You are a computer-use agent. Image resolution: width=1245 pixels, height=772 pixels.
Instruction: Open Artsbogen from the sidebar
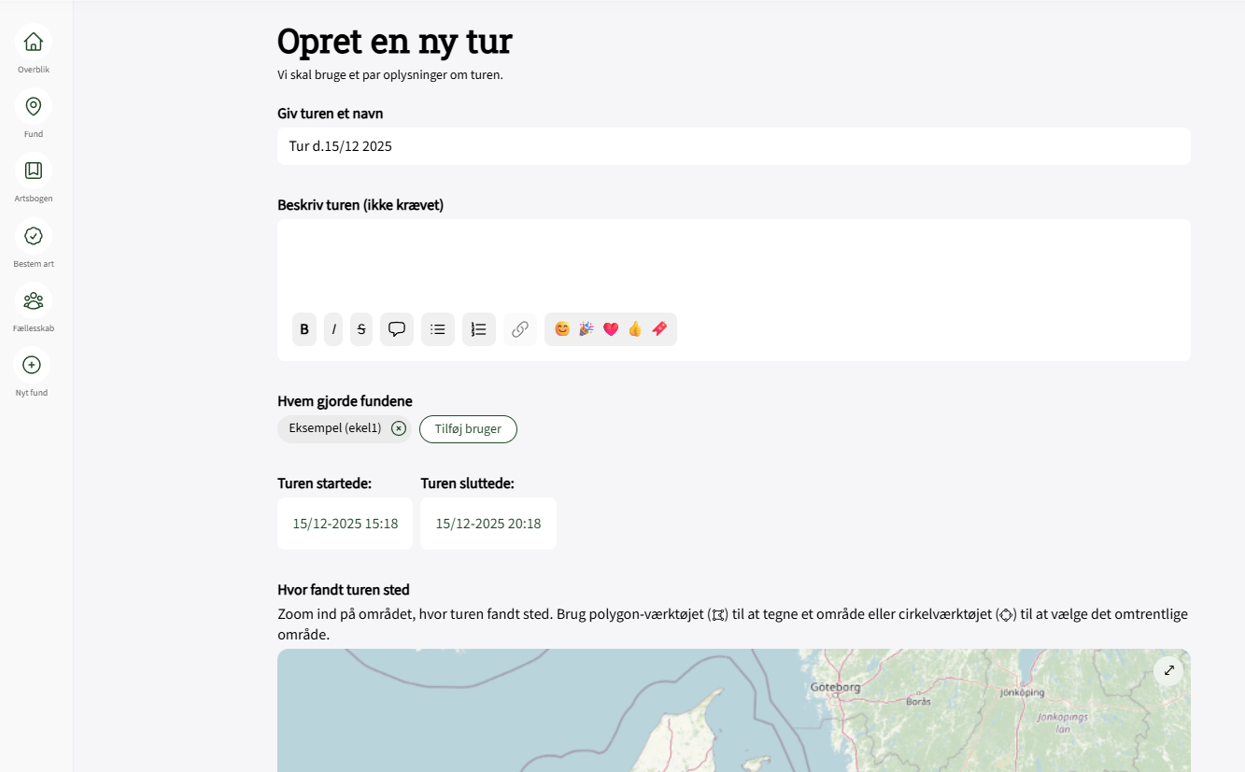33,171
